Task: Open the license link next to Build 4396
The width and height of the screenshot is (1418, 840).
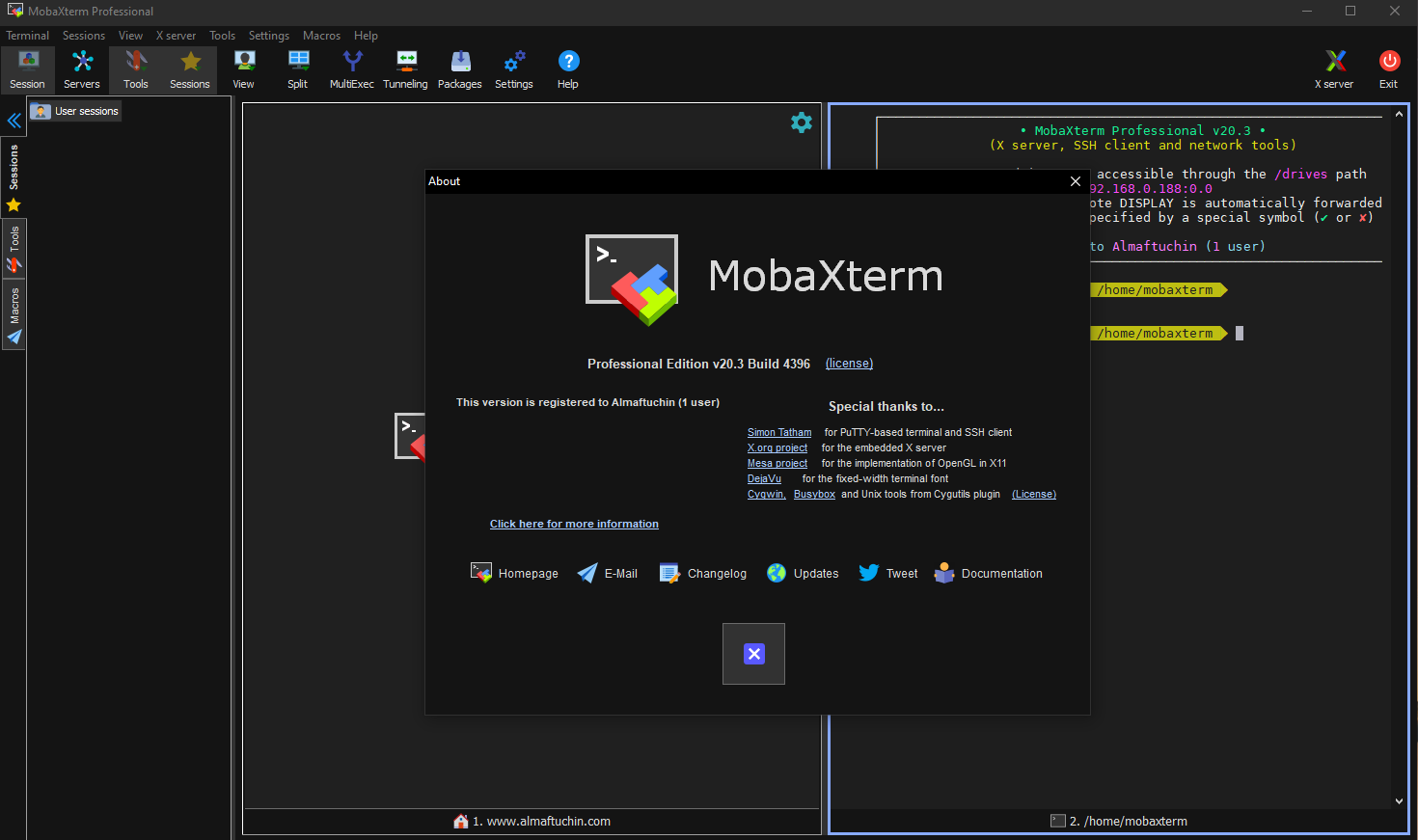Action: click(849, 364)
